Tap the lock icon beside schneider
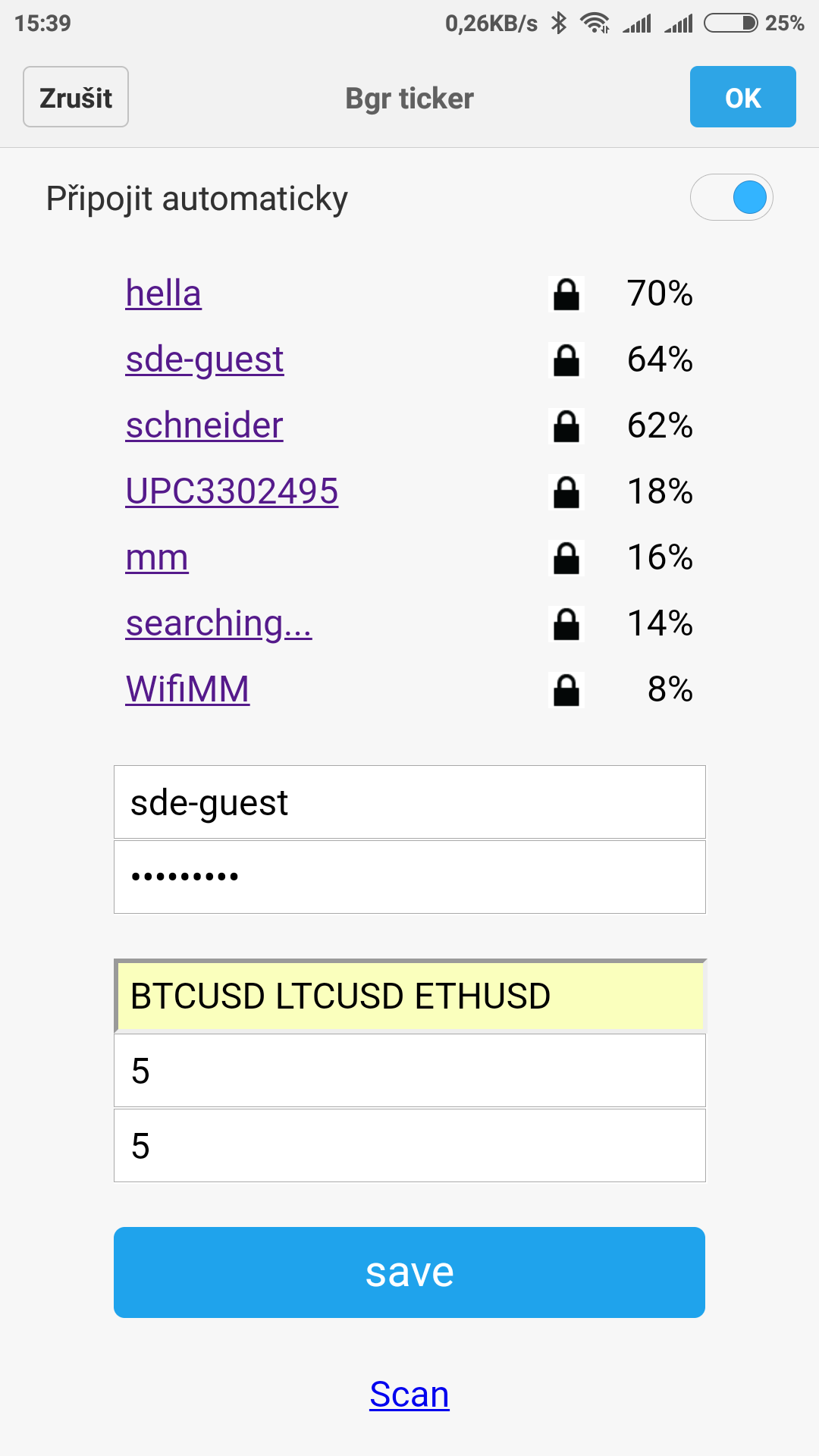The width and height of the screenshot is (819, 1456). coord(566,426)
